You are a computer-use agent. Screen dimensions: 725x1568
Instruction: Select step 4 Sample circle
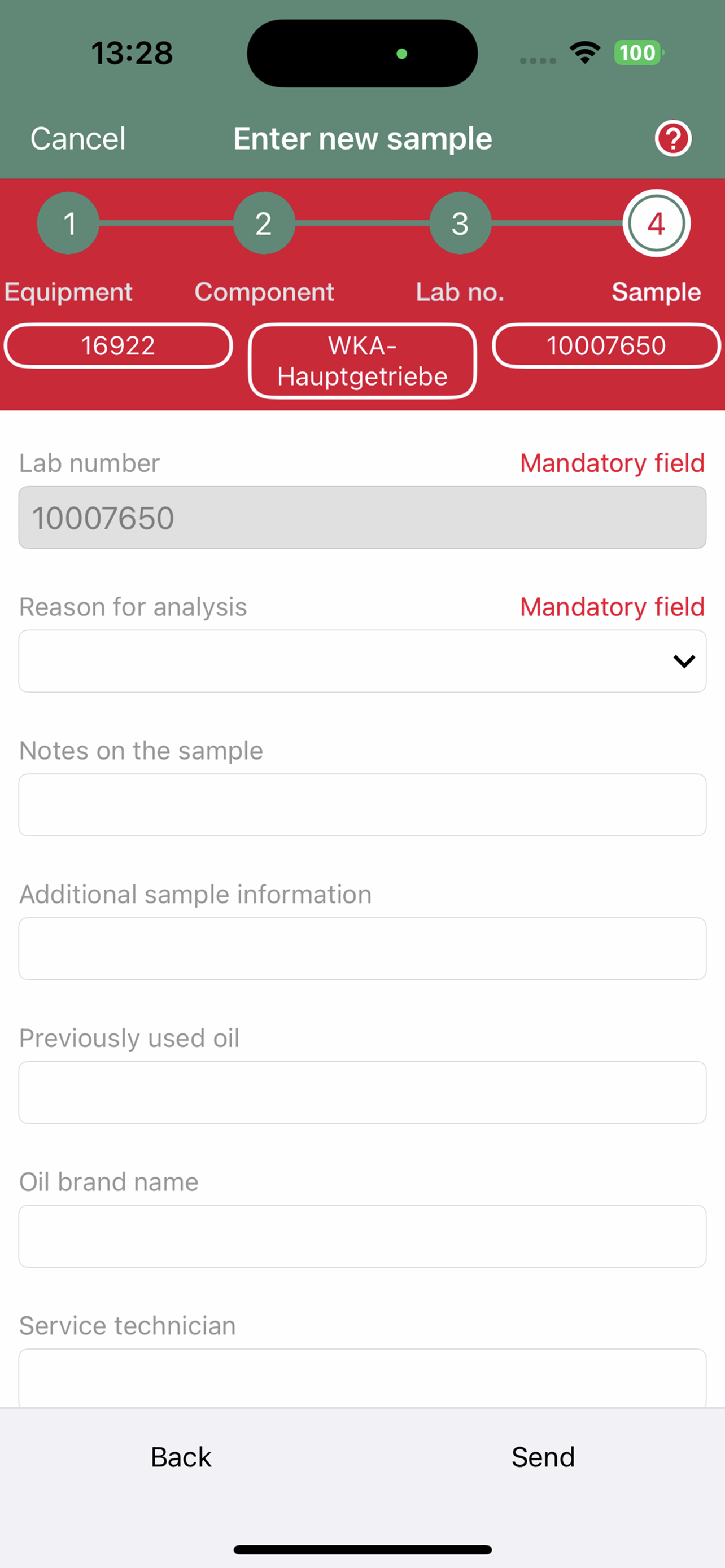(x=656, y=224)
